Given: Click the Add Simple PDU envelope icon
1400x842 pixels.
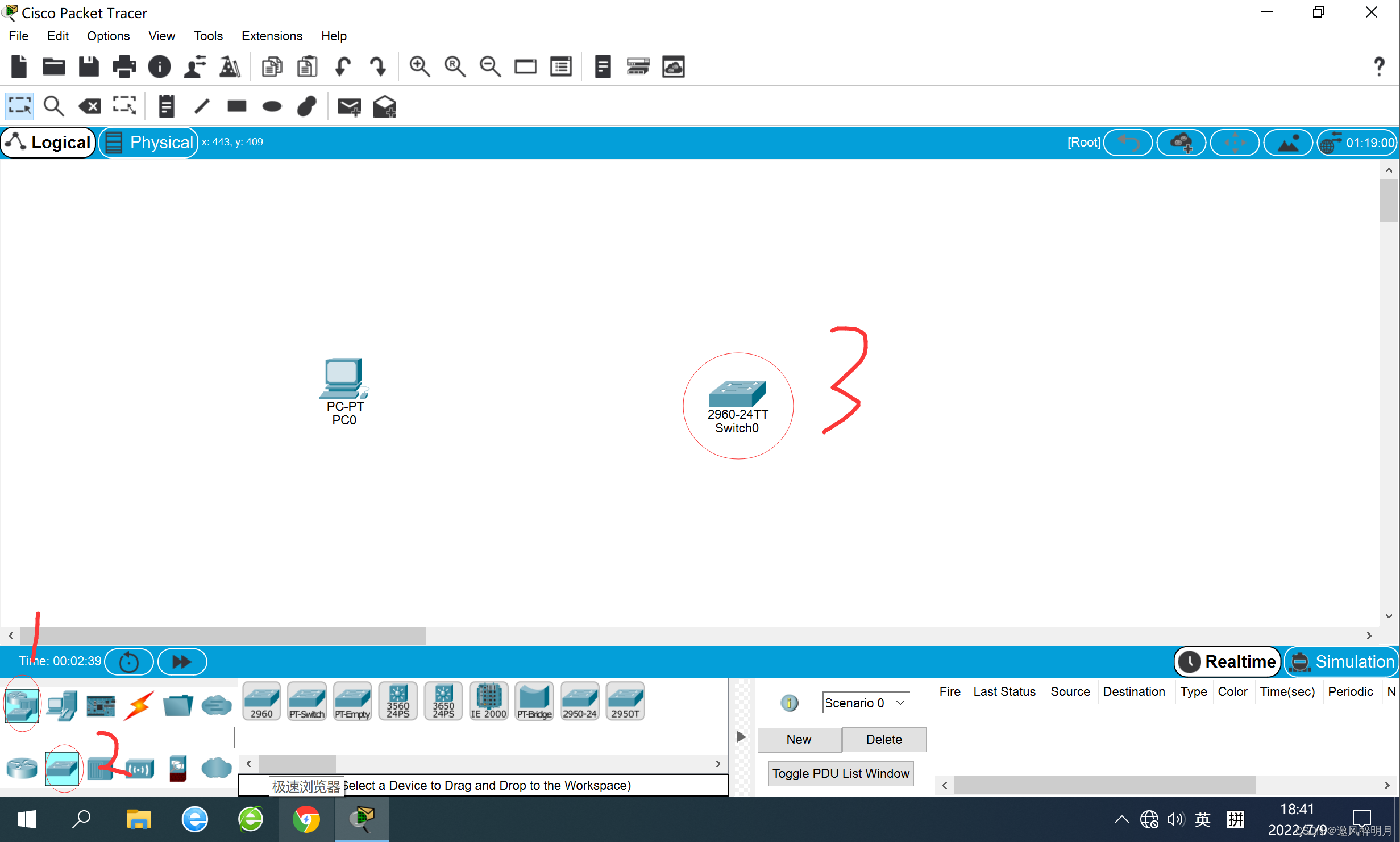Looking at the screenshot, I should (x=349, y=106).
